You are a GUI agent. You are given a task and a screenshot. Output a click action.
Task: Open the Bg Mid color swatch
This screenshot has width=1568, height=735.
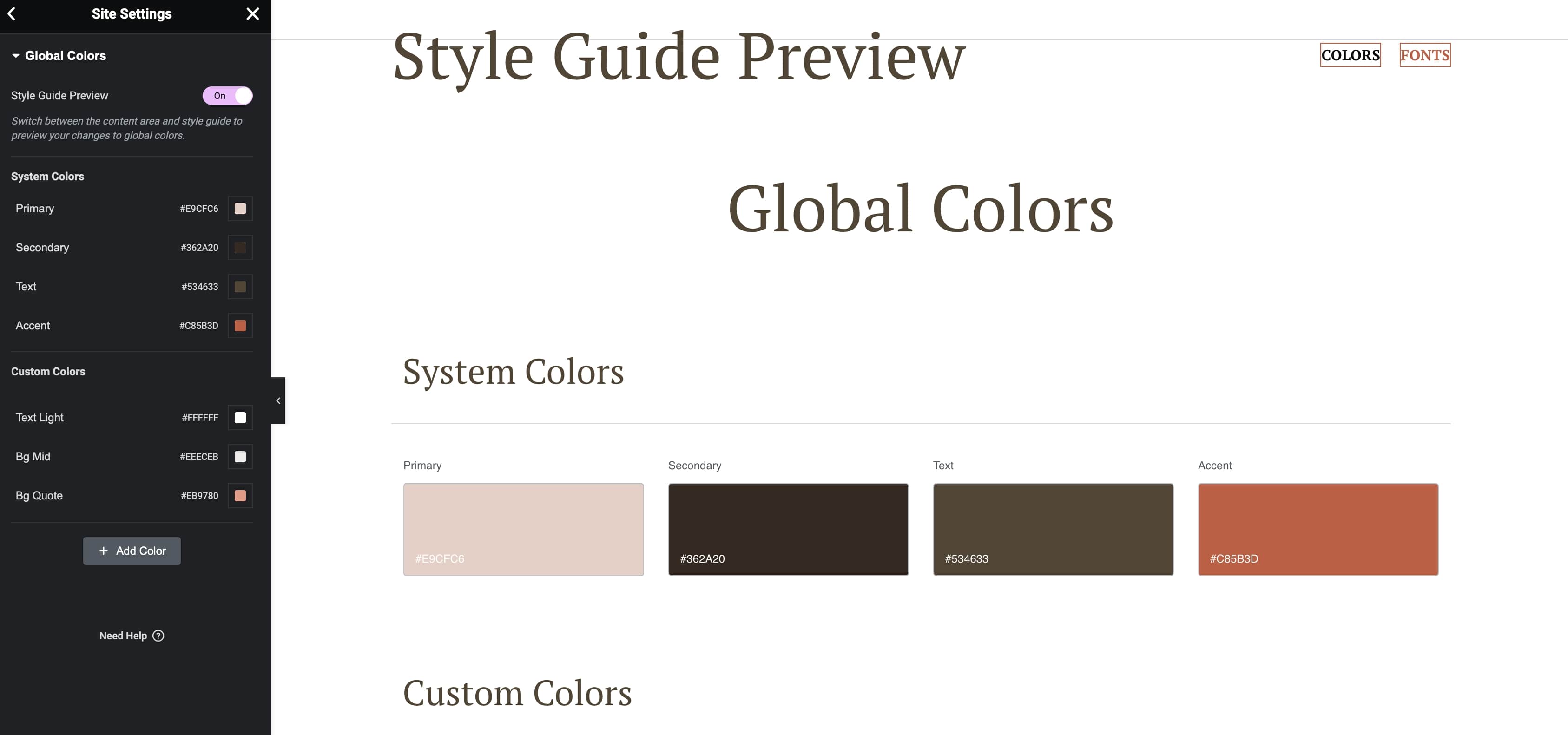[x=240, y=456]
